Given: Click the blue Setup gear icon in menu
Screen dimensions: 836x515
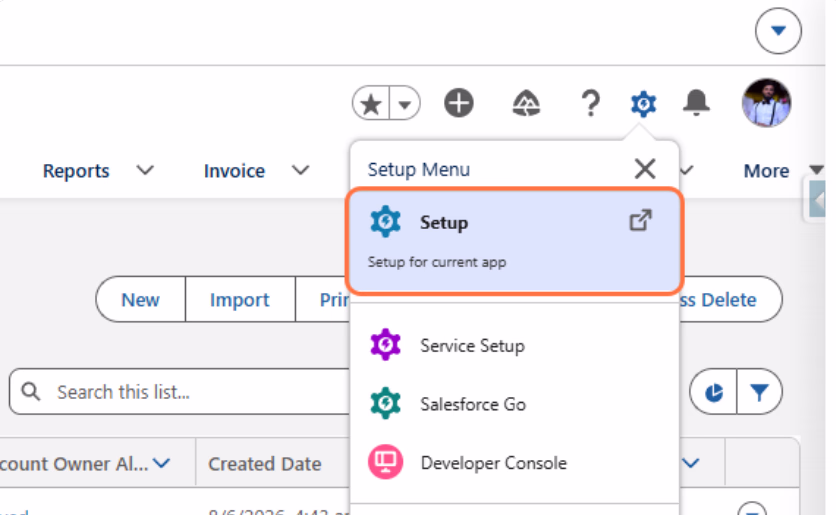Looking at the screenshot, I should [385, 221].
